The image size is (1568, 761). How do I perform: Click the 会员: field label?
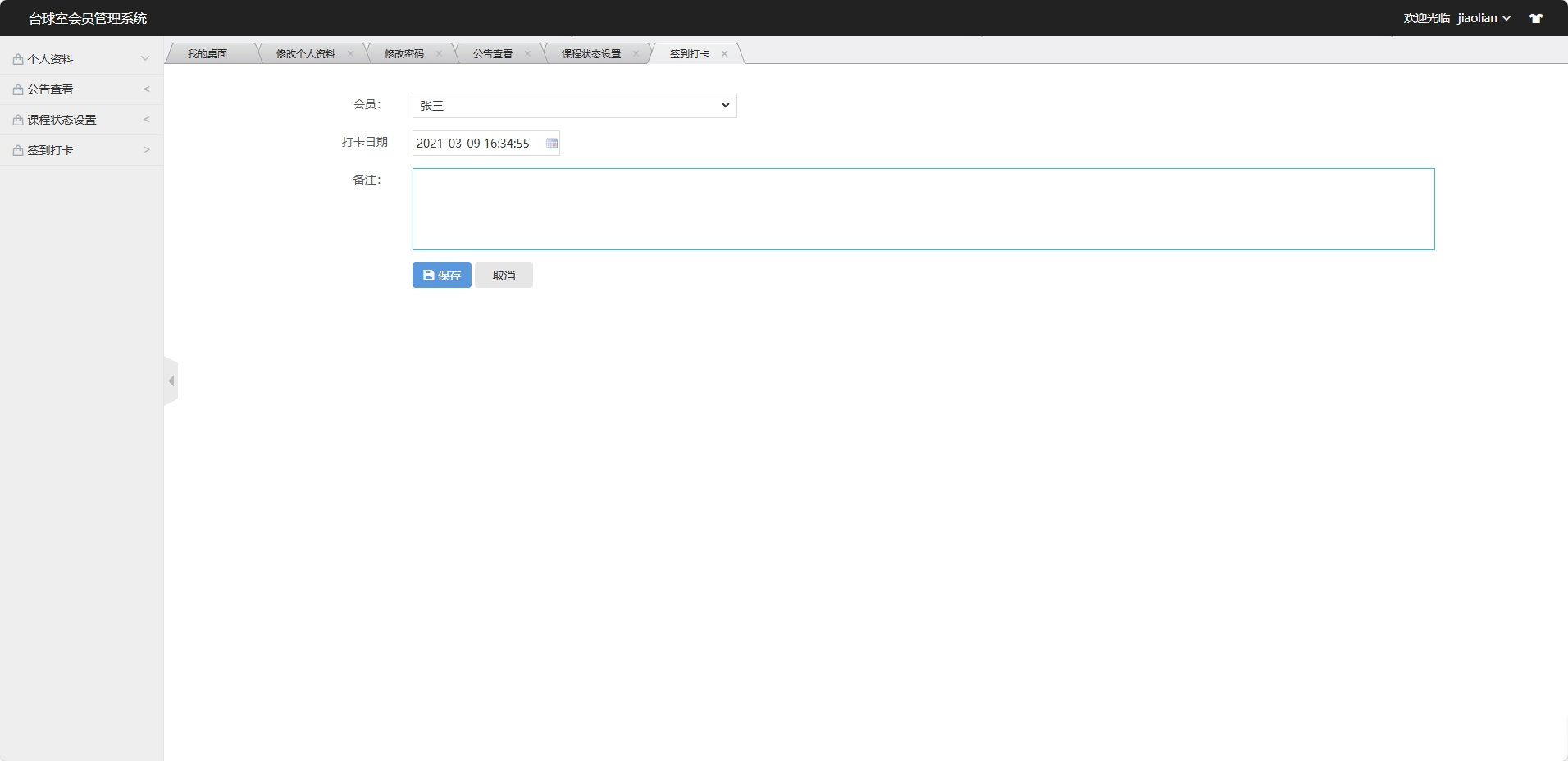(367, 104)
